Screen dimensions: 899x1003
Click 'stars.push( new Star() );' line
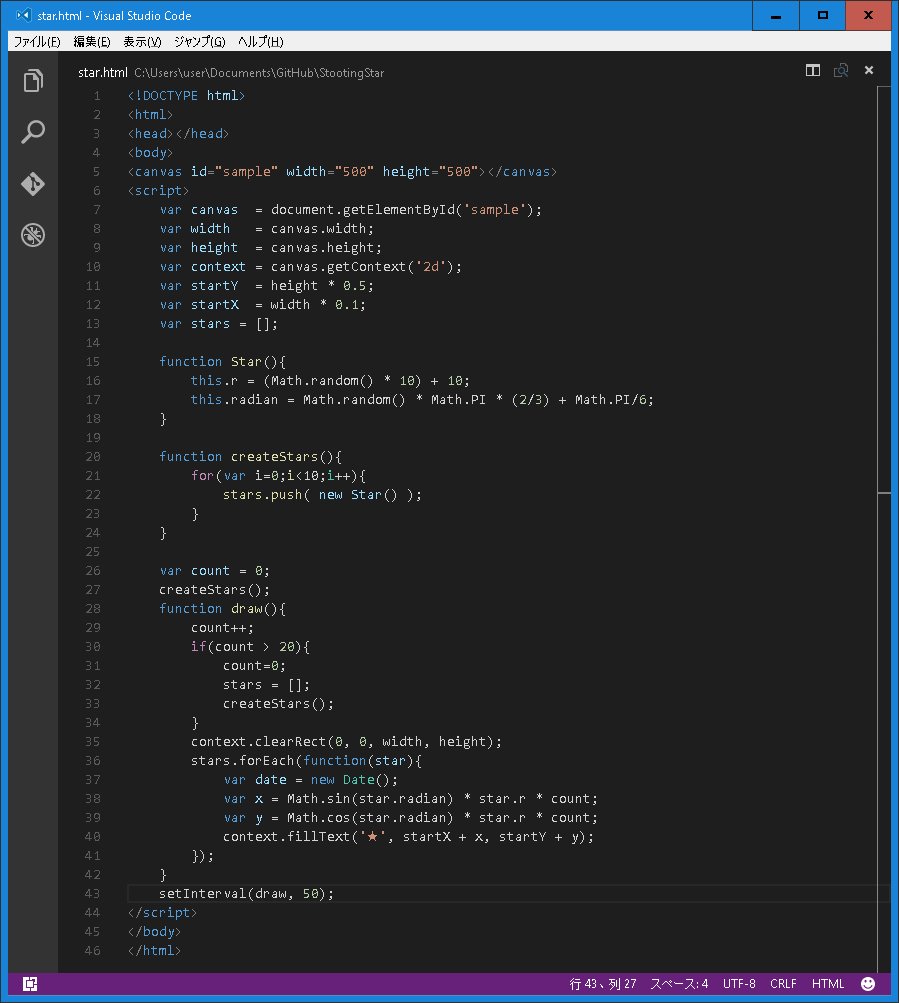[322, 494]
